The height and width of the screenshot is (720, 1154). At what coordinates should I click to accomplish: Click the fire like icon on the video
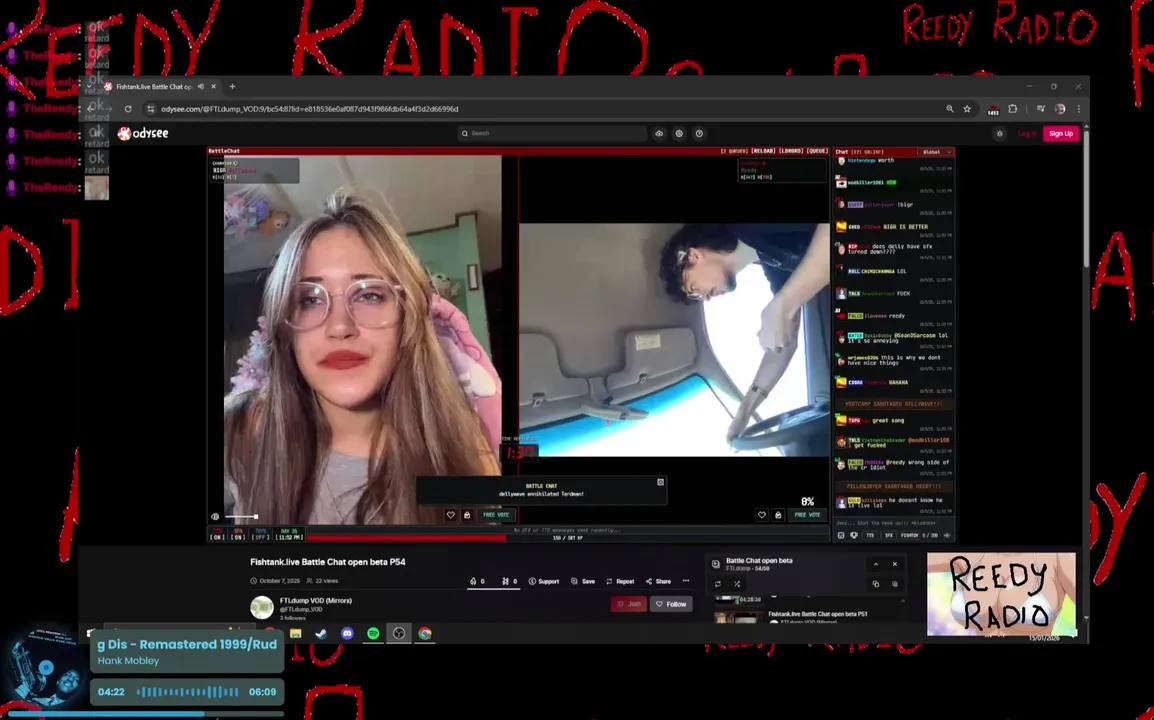472,581
